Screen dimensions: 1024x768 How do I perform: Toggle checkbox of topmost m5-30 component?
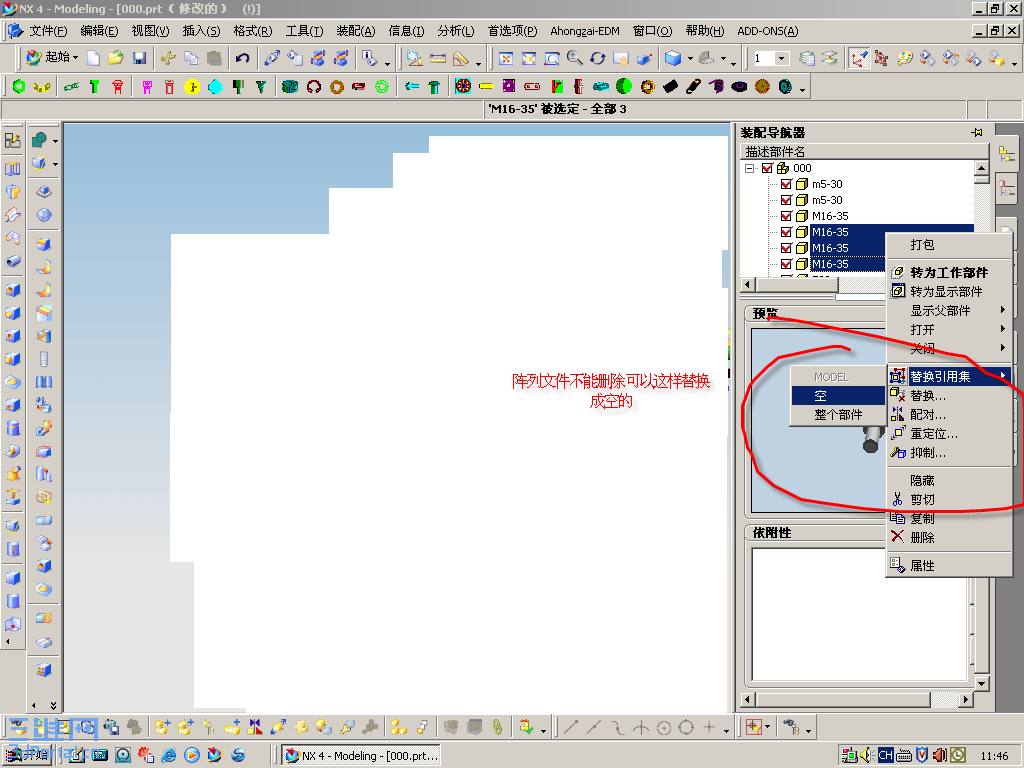[786, 184]
